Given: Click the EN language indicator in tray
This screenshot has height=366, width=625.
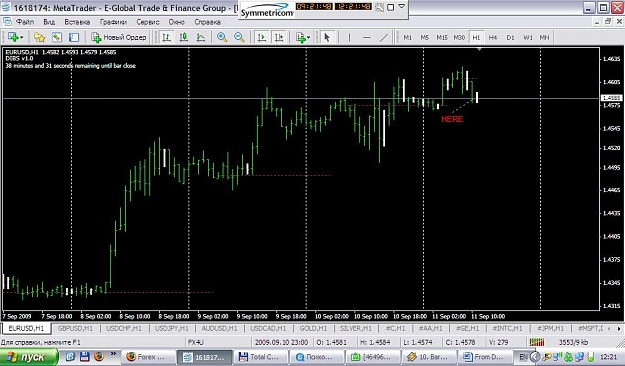Looking at the screenshot, I should click(x=523, y=357).
